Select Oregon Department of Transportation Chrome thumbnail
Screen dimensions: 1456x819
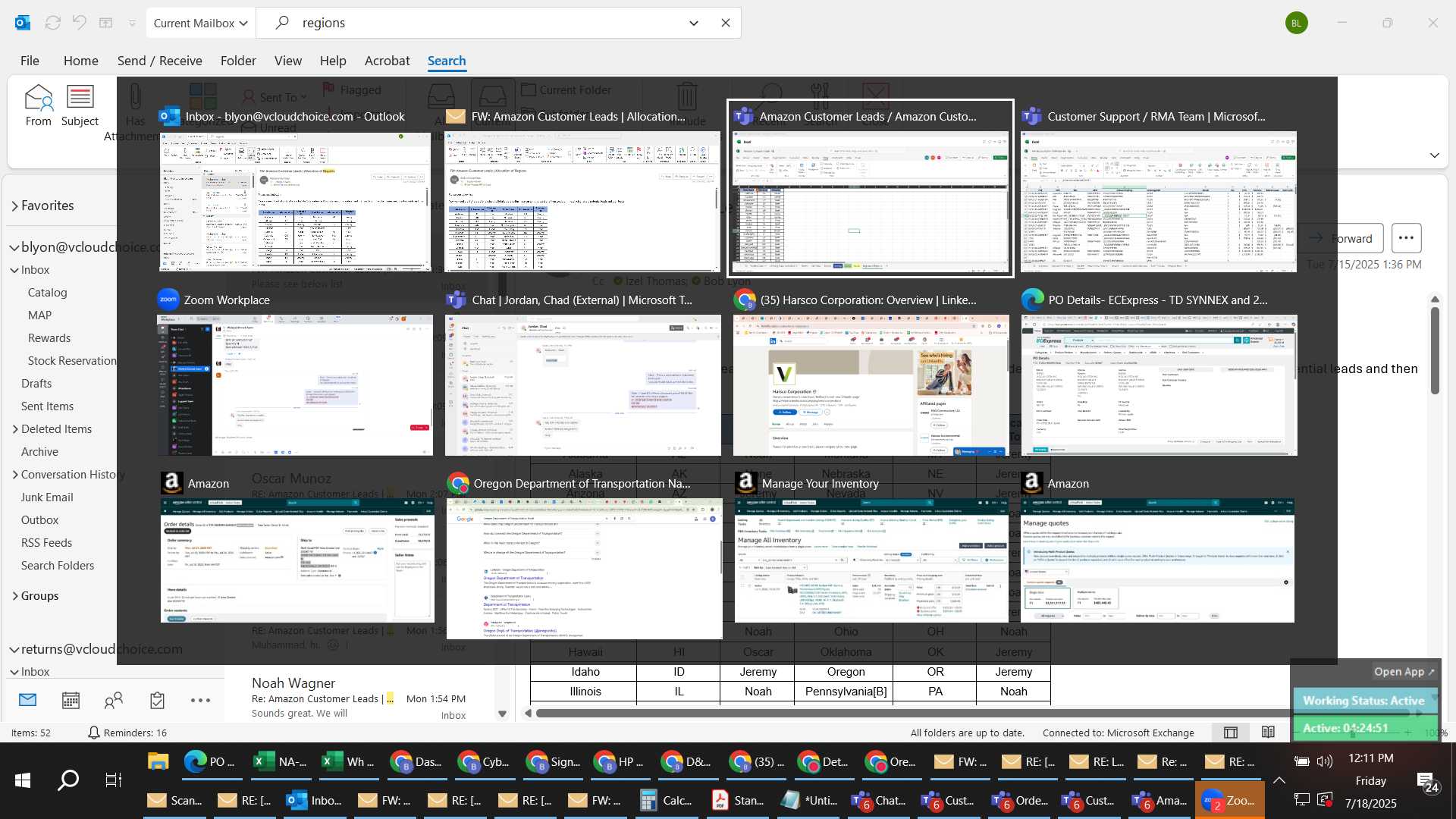click(x=584, y=555)
